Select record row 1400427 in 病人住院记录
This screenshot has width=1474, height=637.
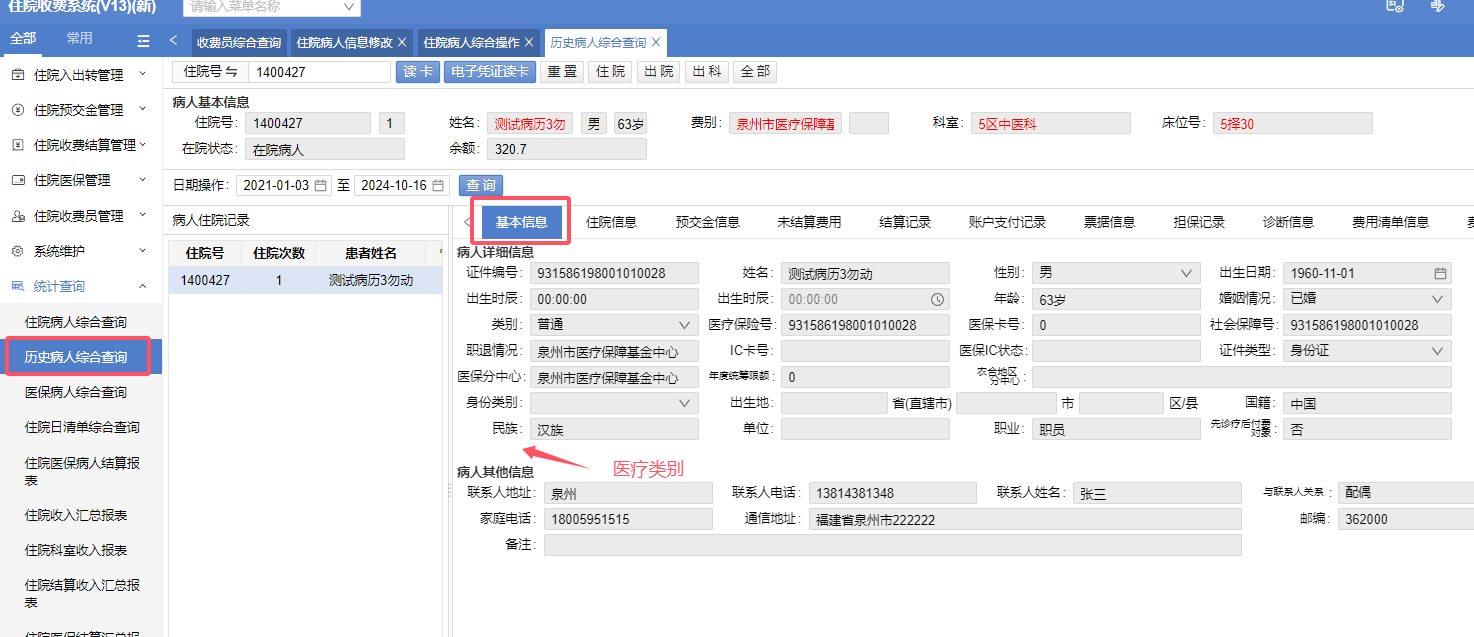click(x=305, y=281)
